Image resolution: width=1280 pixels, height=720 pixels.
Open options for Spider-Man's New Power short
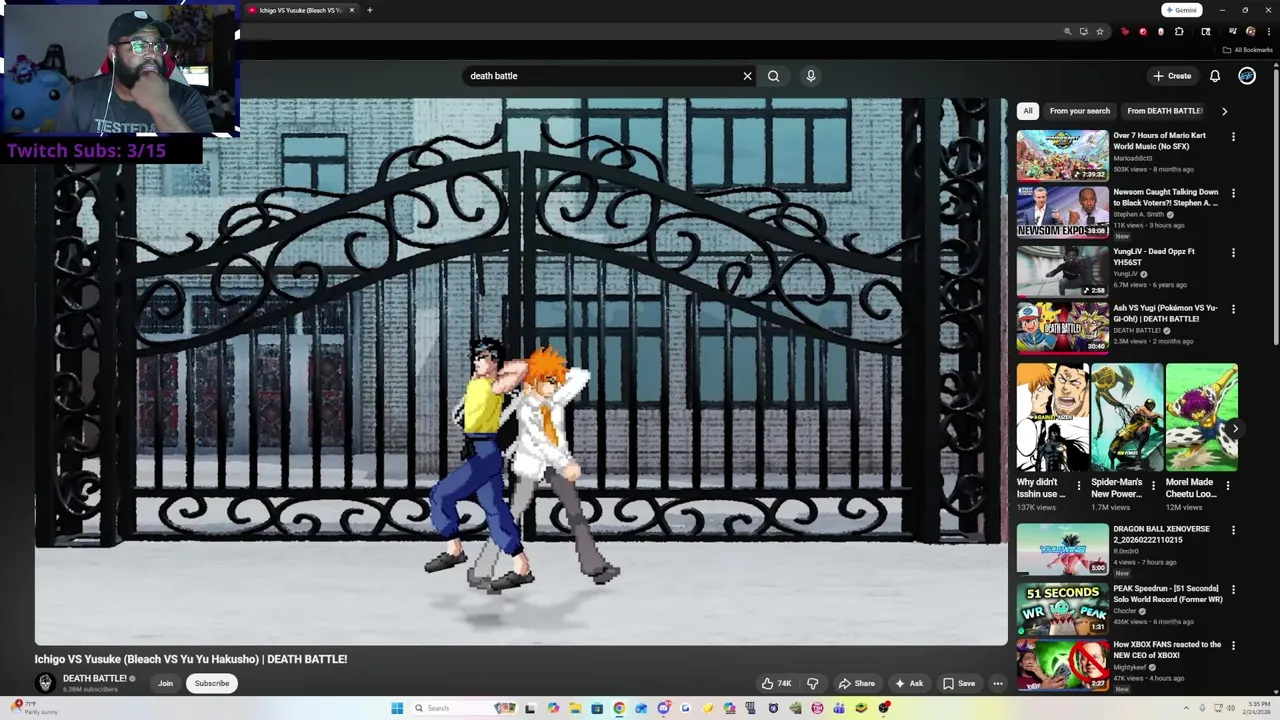[1153, 486]
